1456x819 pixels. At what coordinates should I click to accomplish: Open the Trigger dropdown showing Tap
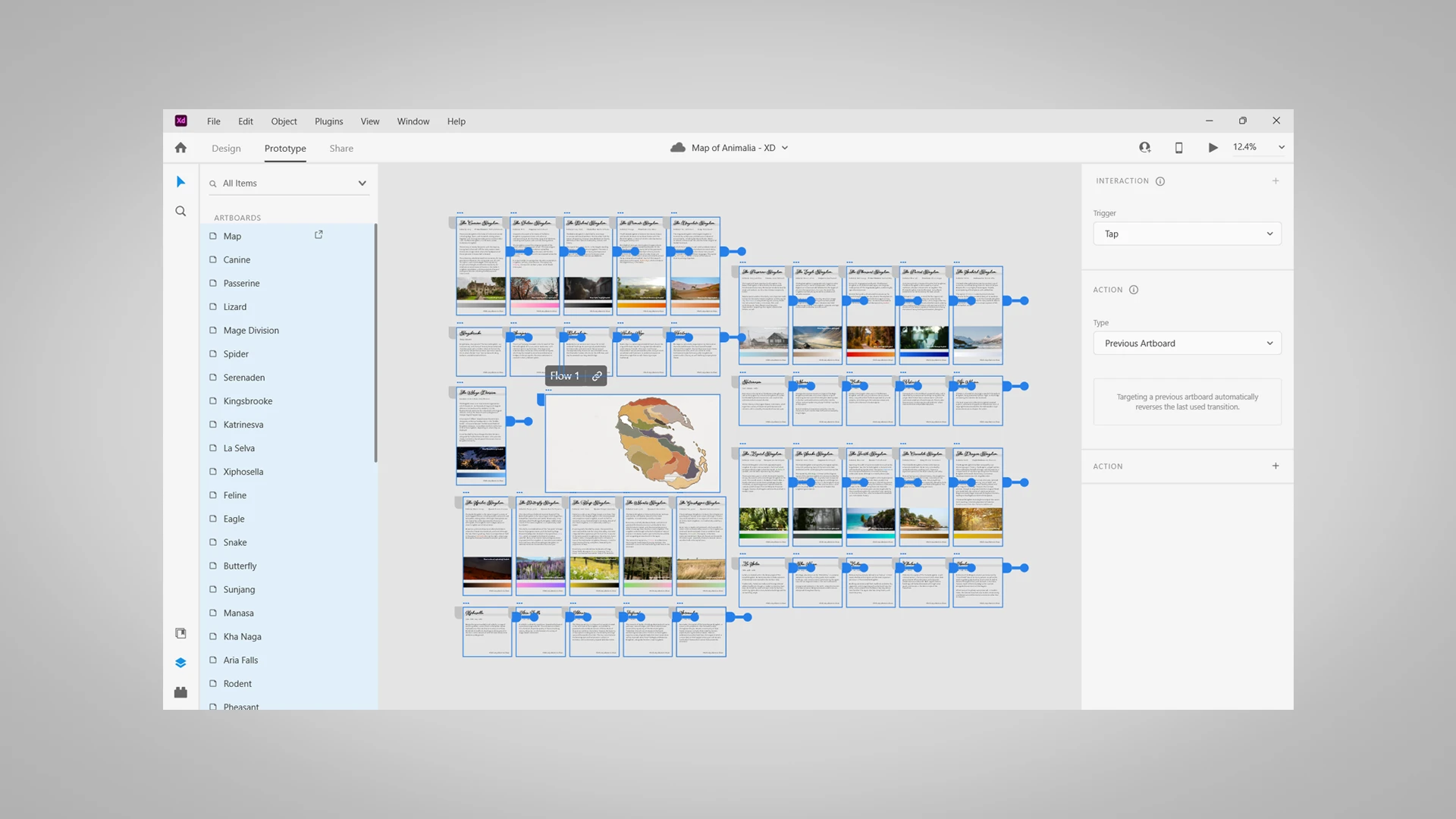pyautogui.click(x=1187, y=234)
